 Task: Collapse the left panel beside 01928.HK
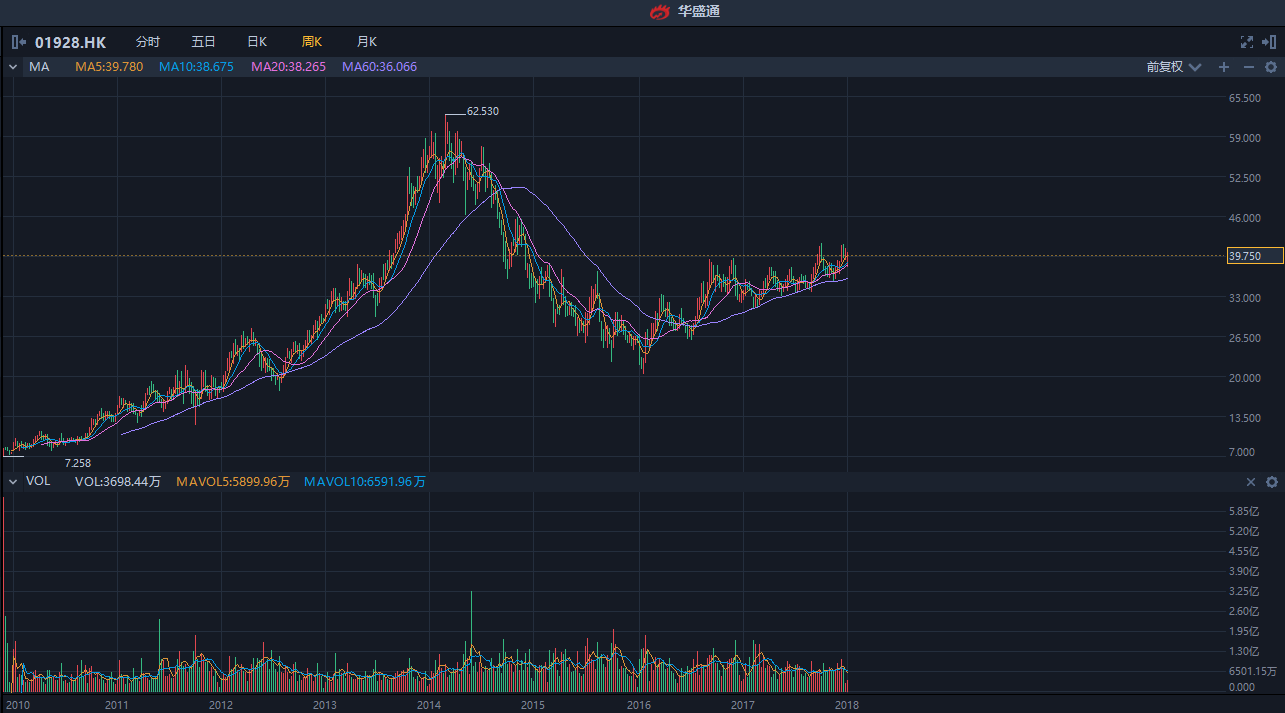[19, 42]
